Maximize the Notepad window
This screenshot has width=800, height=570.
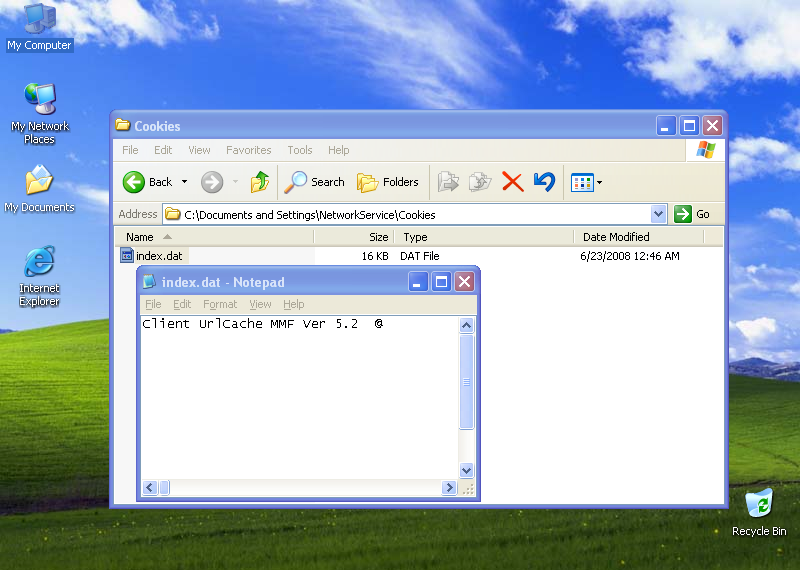441,282
